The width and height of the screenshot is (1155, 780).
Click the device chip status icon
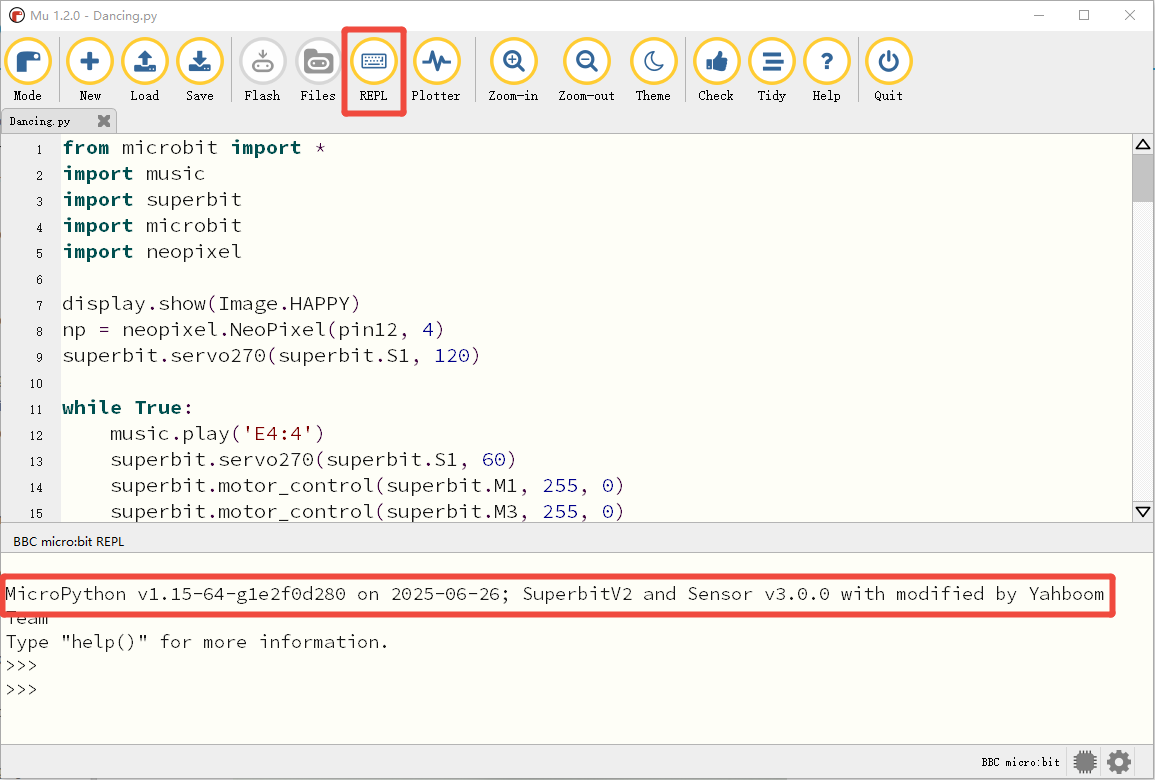[x=1085, y=762]
